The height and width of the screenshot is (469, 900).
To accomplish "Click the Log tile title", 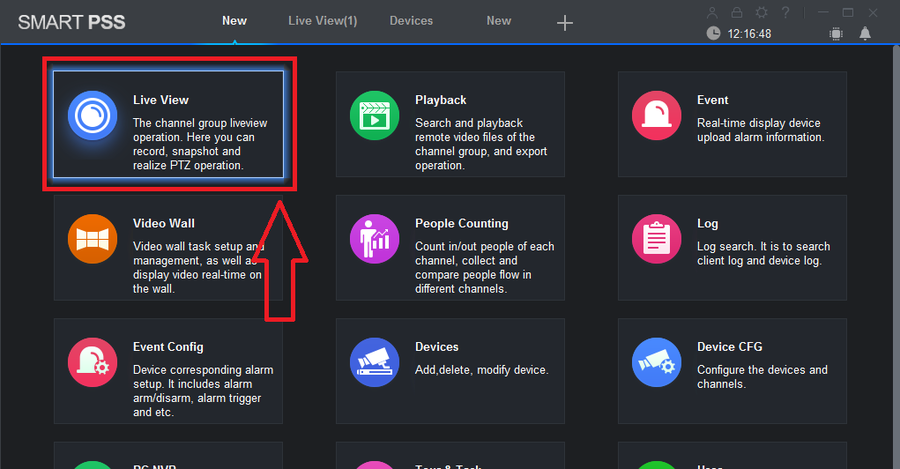I will [x=707, y=224].
